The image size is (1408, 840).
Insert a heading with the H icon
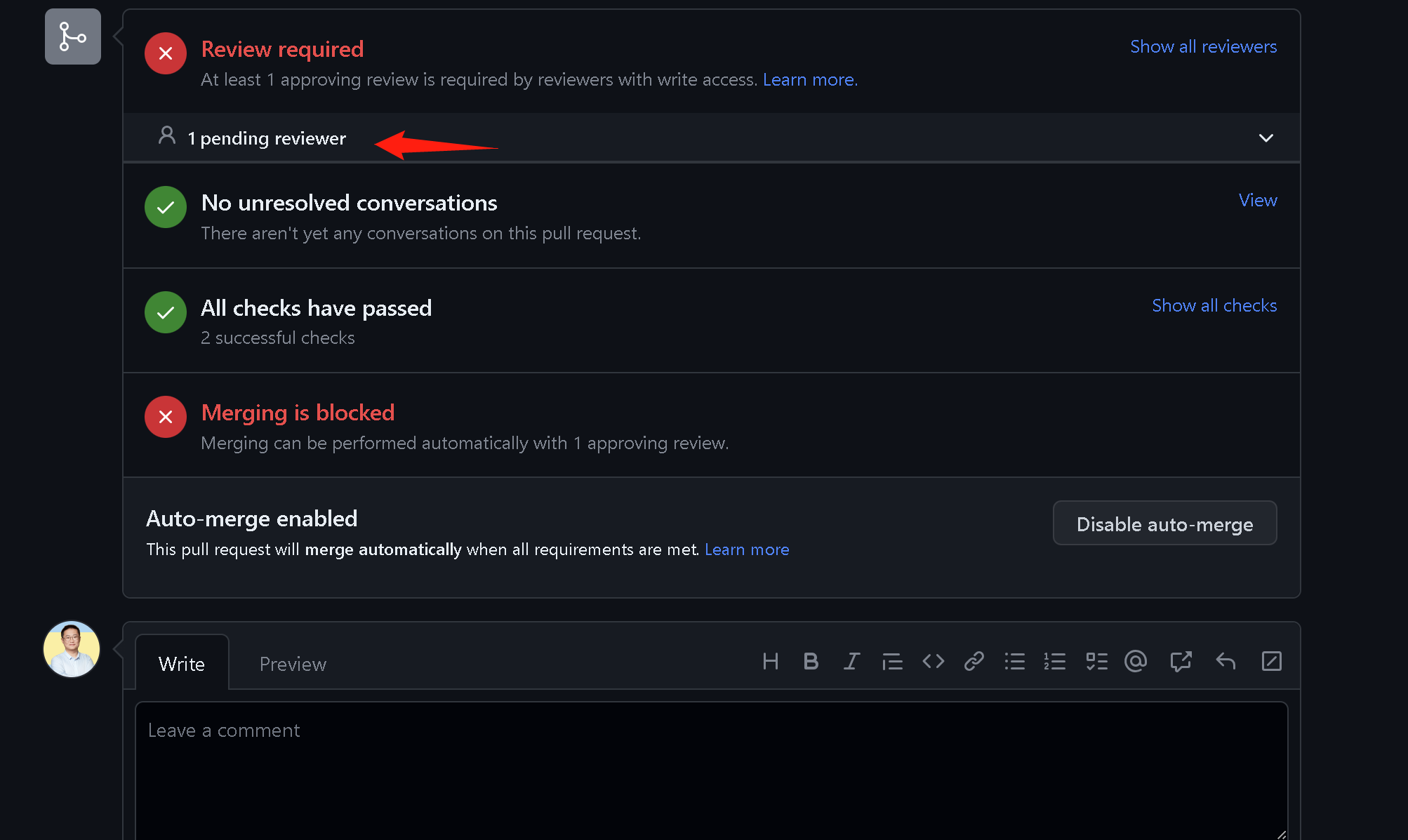(770, 662)
